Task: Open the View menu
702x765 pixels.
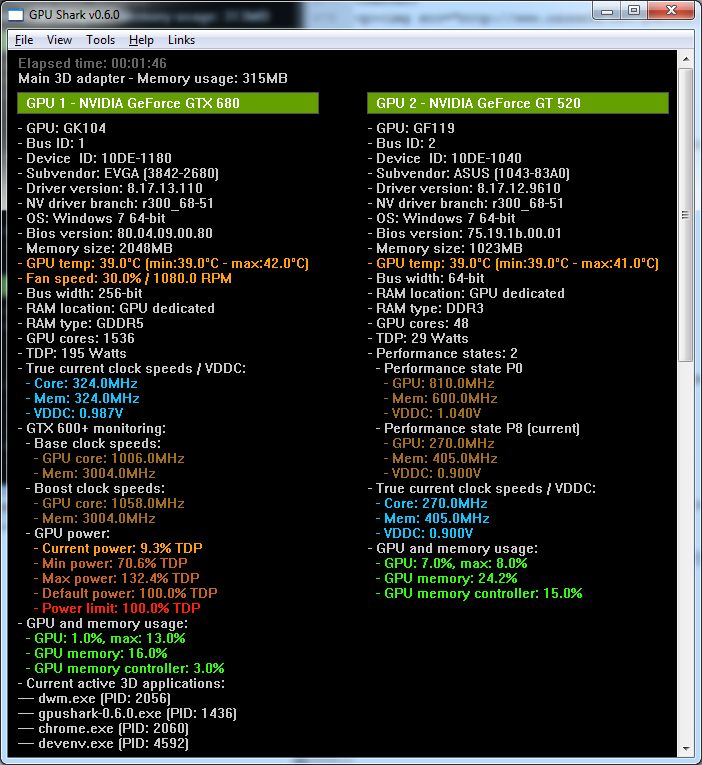Action: 59,40
